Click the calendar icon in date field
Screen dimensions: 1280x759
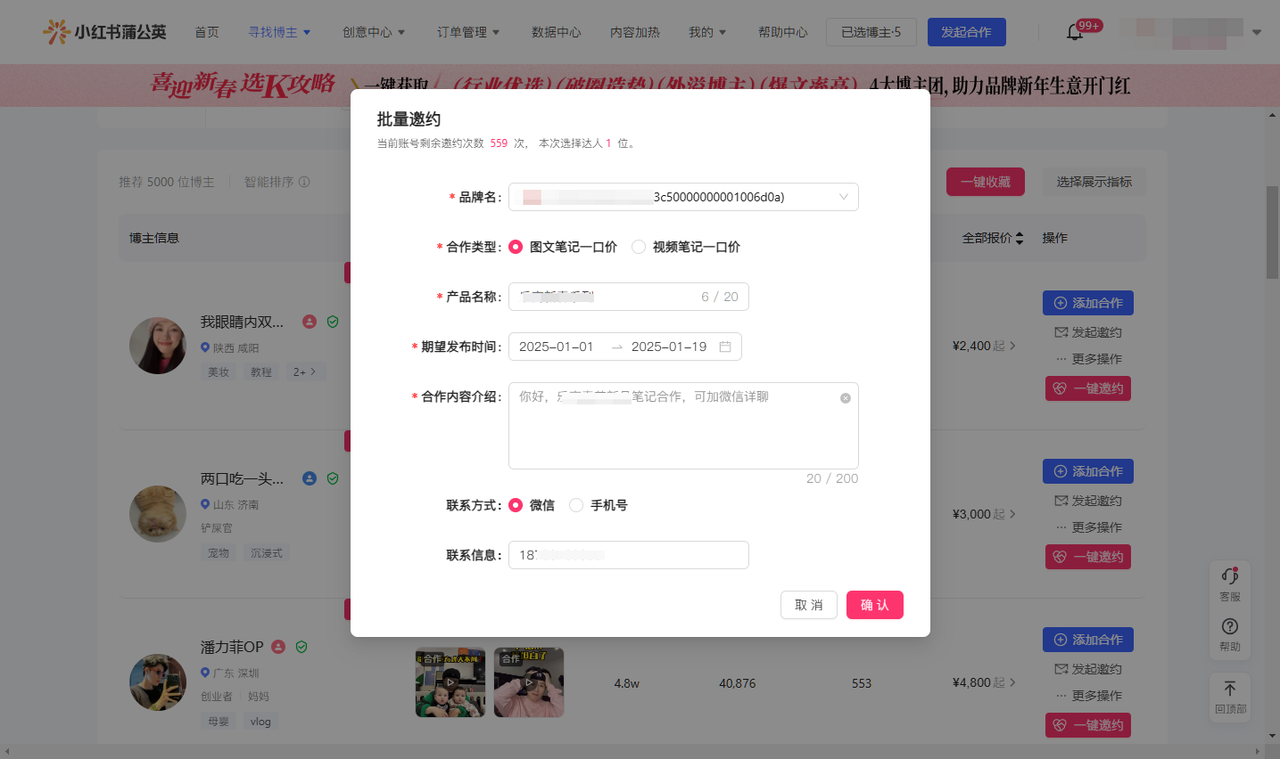coord(725,347)
